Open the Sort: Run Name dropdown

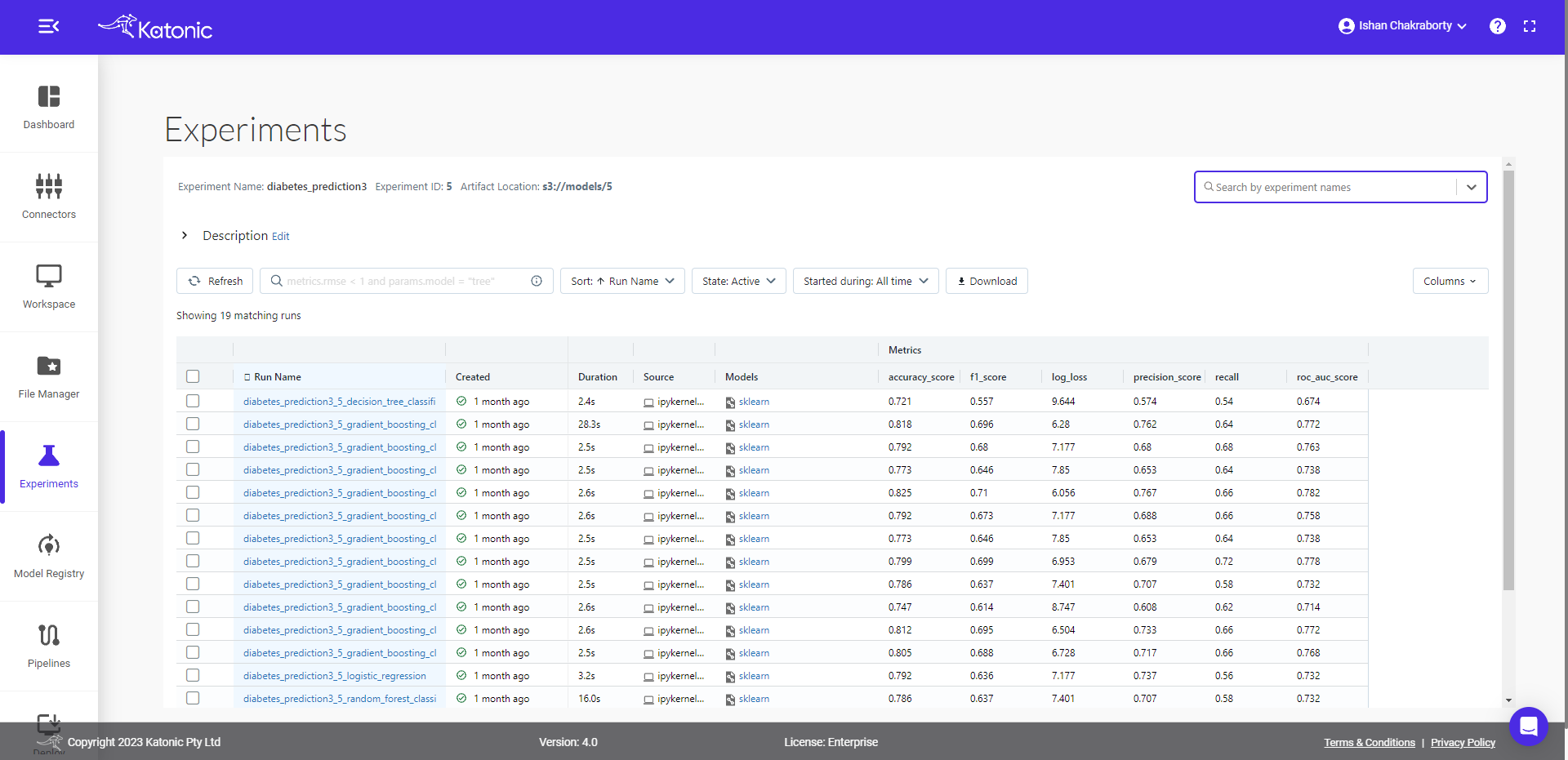(x=622, y=281)
